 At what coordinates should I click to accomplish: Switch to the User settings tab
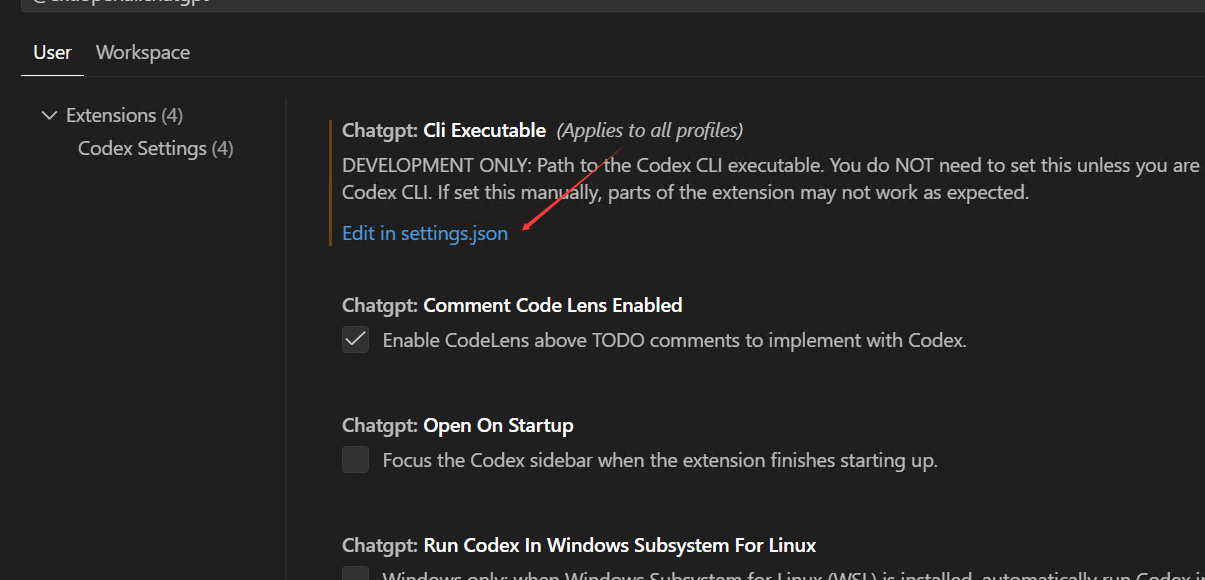coord(52,53)
